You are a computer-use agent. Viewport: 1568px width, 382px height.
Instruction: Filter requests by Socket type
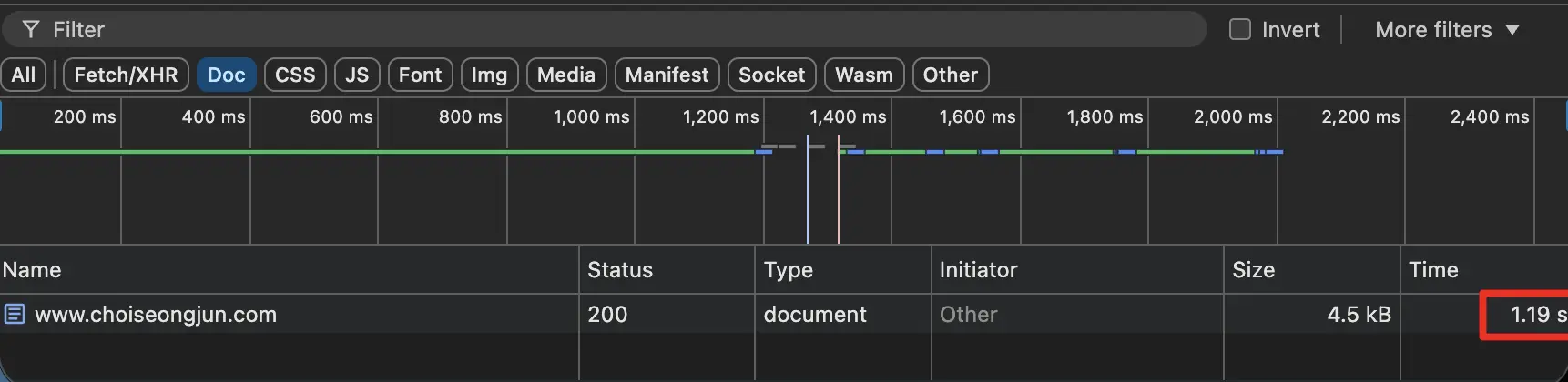pos(771,75)
